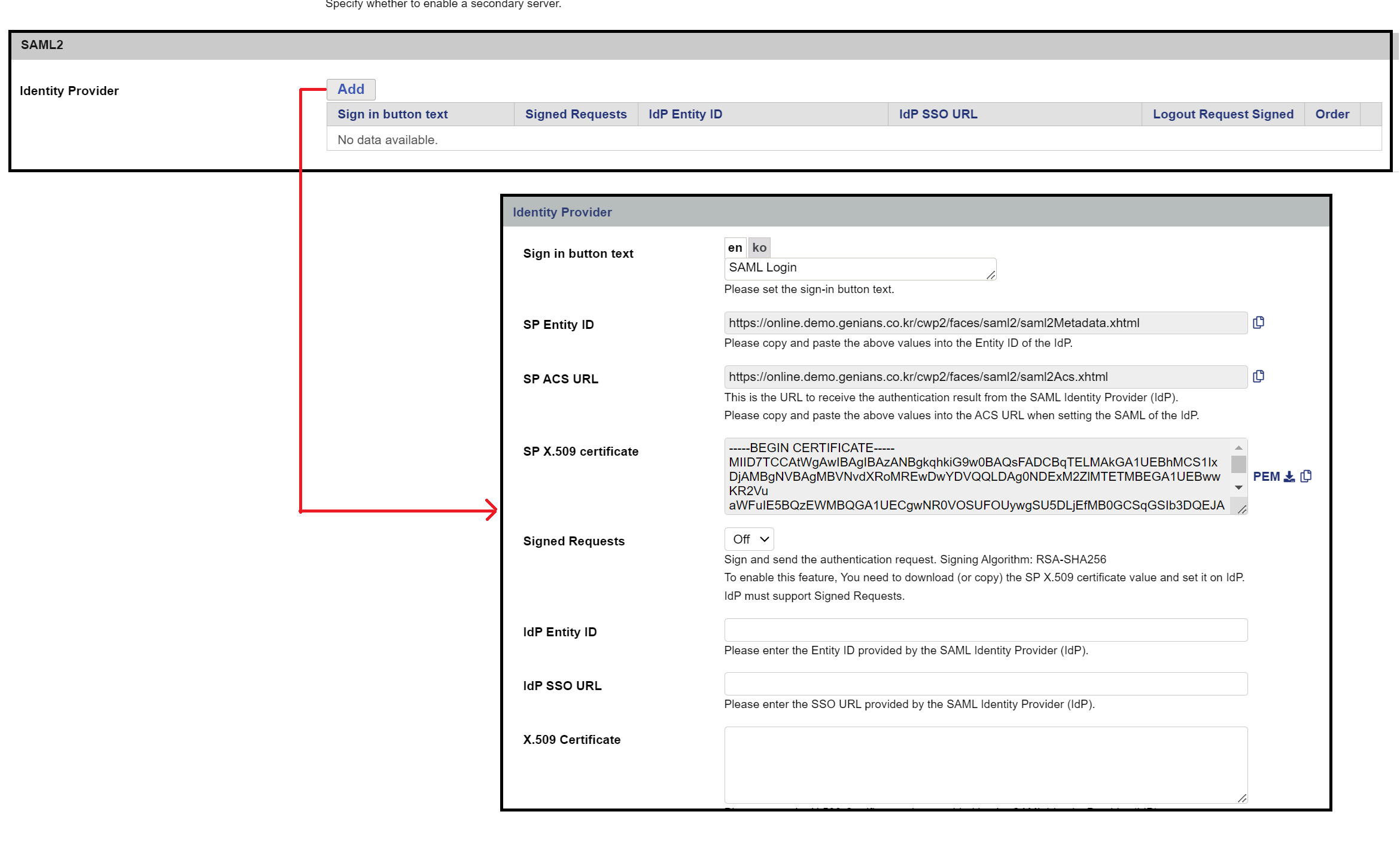Image resolution: width=1400 pixels, height=842 pixels.
Task: Sort by Order column header
Action: [x=1332, y=114]
